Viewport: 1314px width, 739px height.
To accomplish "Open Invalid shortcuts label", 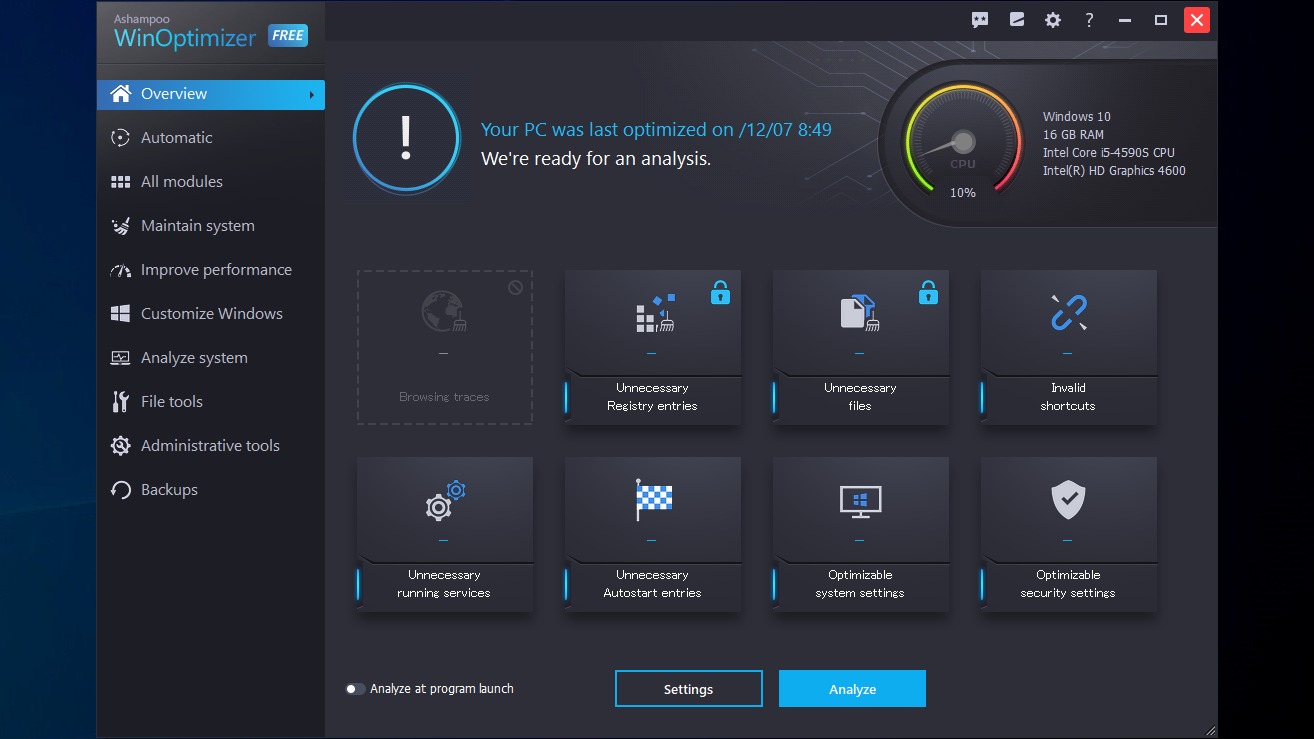I will [1068, 397].
